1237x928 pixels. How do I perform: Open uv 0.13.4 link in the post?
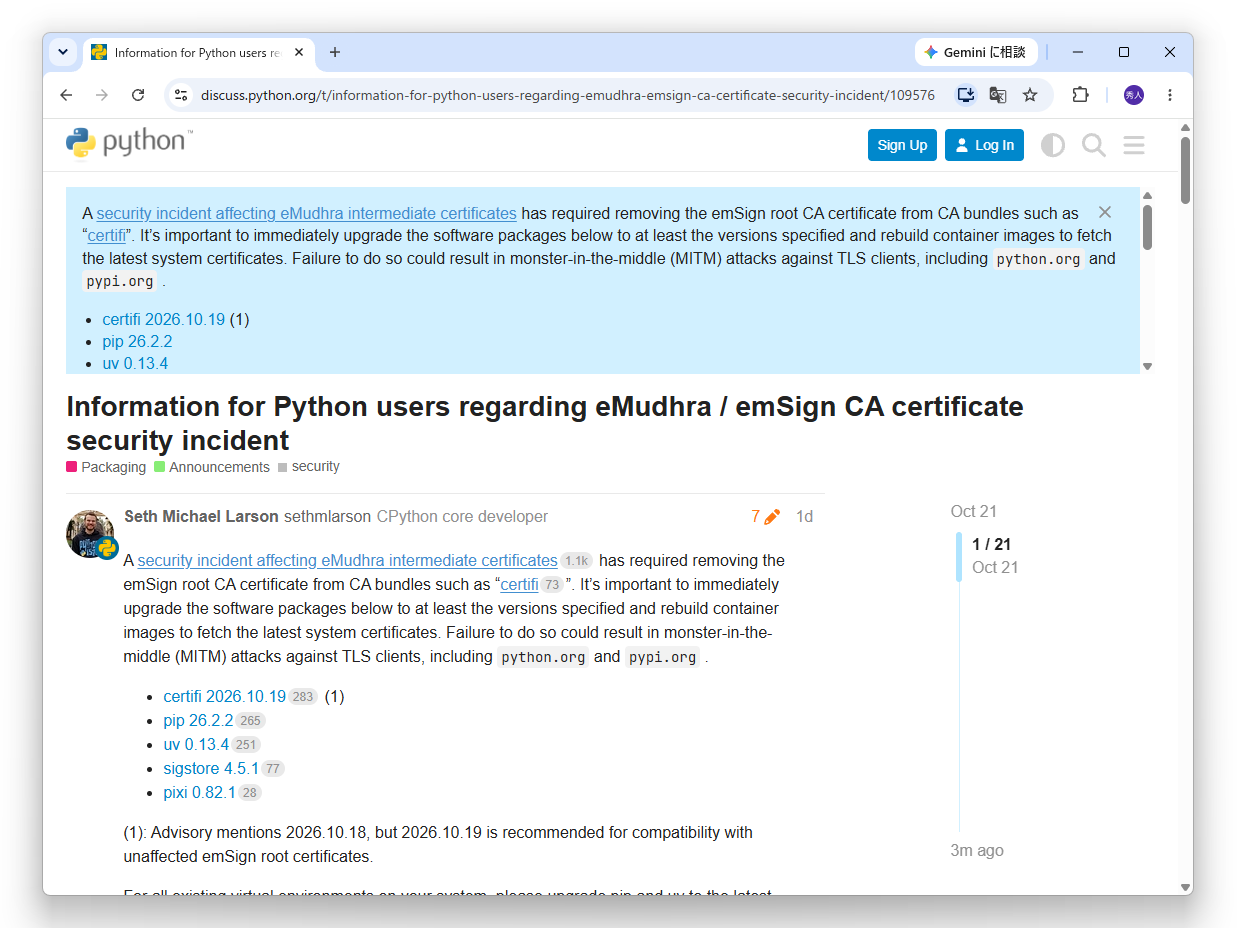point(196,744)
